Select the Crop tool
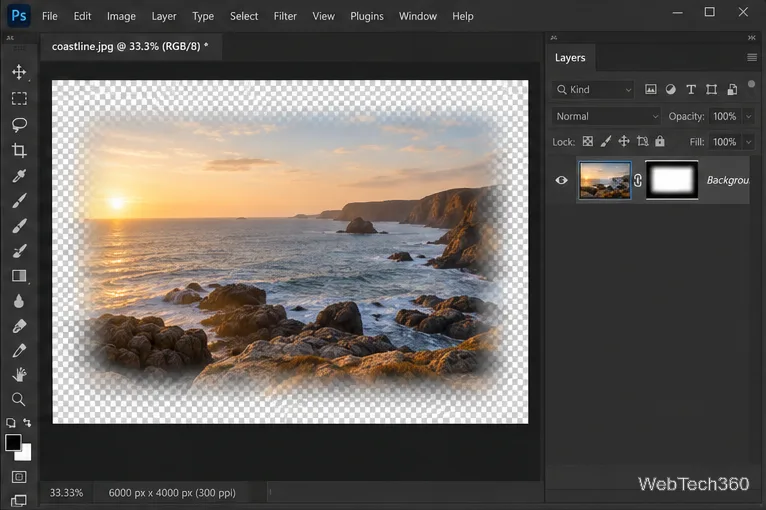766x510 pixels. 19,150
